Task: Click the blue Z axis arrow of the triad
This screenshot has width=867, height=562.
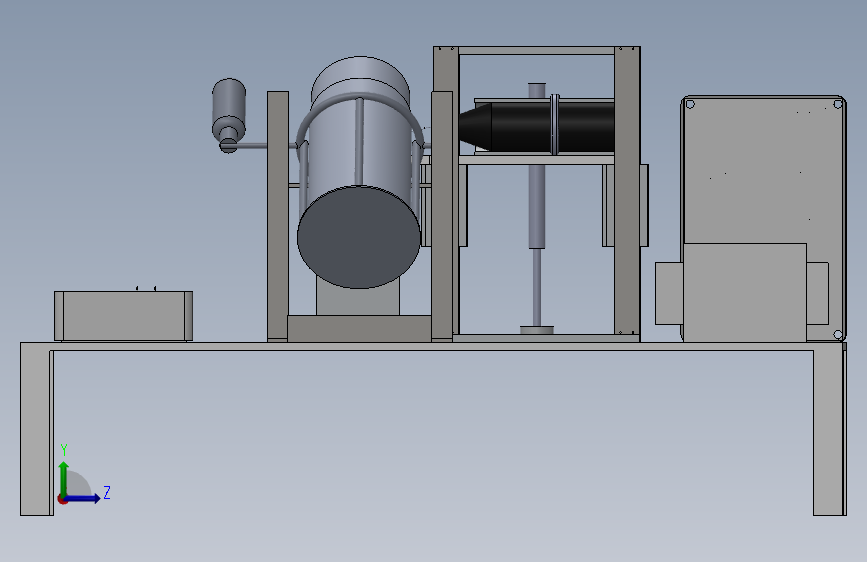Action: pyautogui.click(x=83, y=498)
